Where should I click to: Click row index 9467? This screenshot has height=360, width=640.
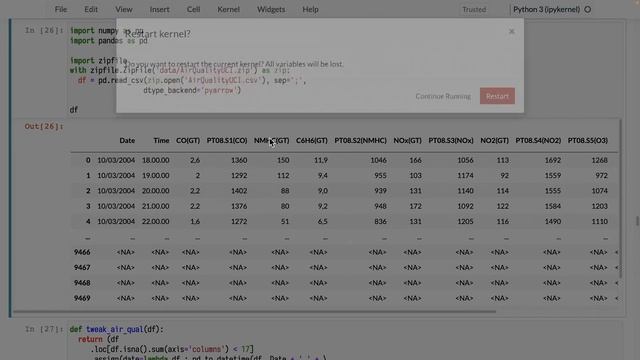click(82, 267)
